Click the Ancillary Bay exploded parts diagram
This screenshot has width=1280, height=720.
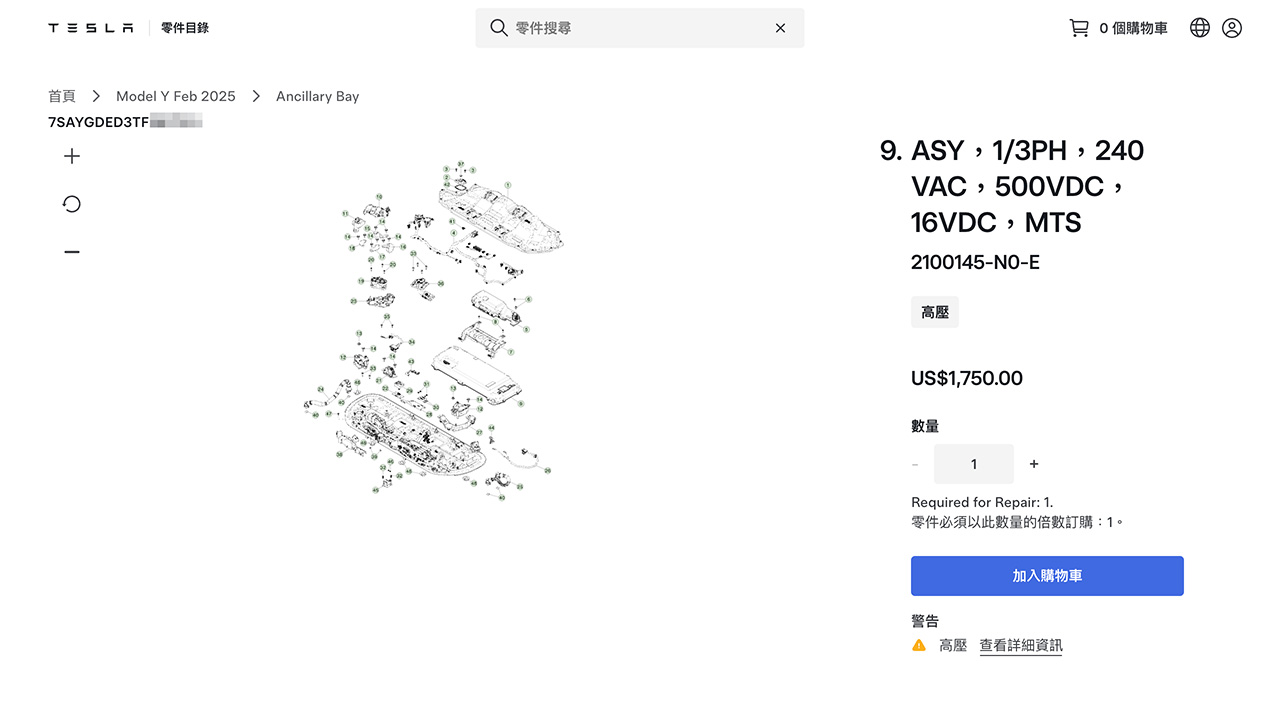(430, 330)
